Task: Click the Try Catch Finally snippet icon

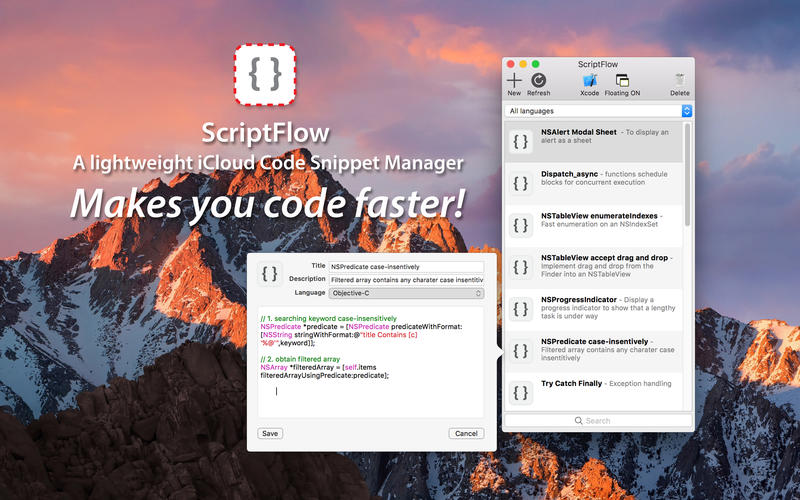Action: pyautogui.click(x=521, y=392)
